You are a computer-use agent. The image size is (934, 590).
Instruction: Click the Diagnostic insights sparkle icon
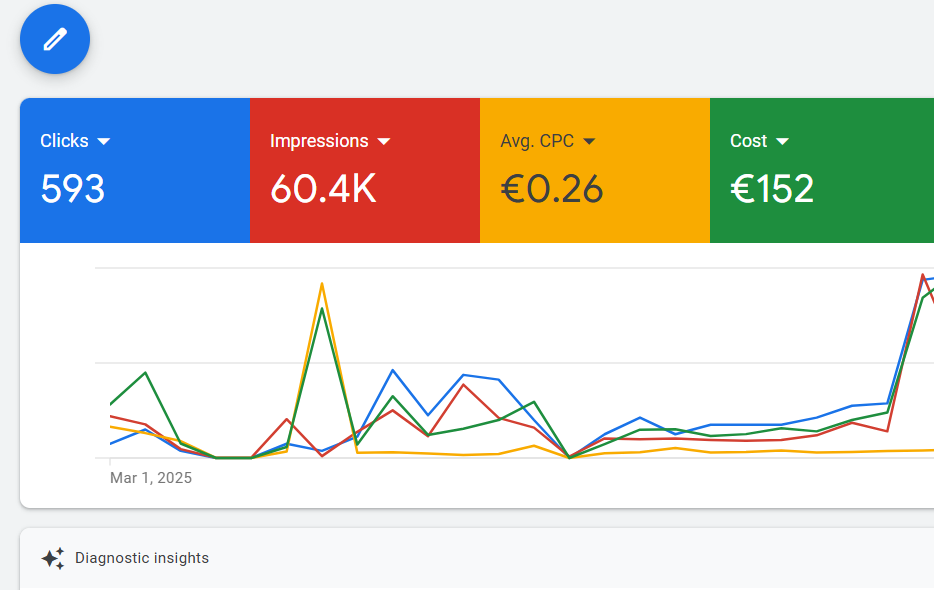[53, 558]
